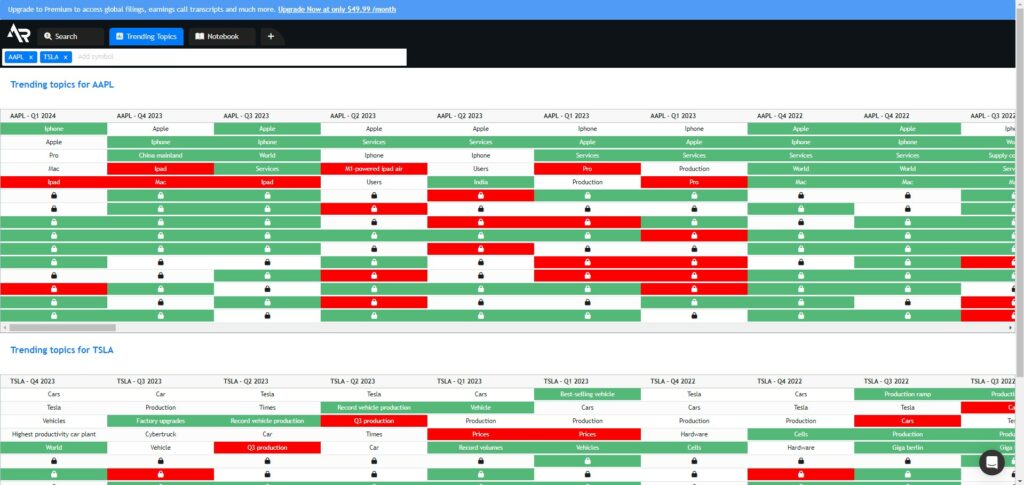Select green China mainland cell
Viewport: 1024px width, 485px height.
(161, 155)
